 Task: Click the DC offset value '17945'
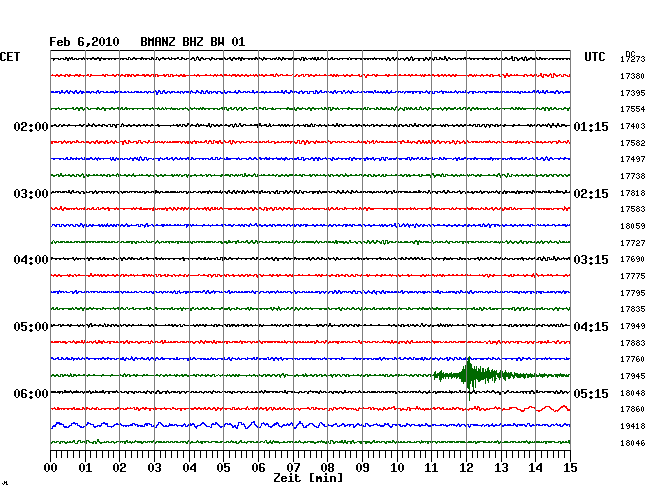click(633, 376)
